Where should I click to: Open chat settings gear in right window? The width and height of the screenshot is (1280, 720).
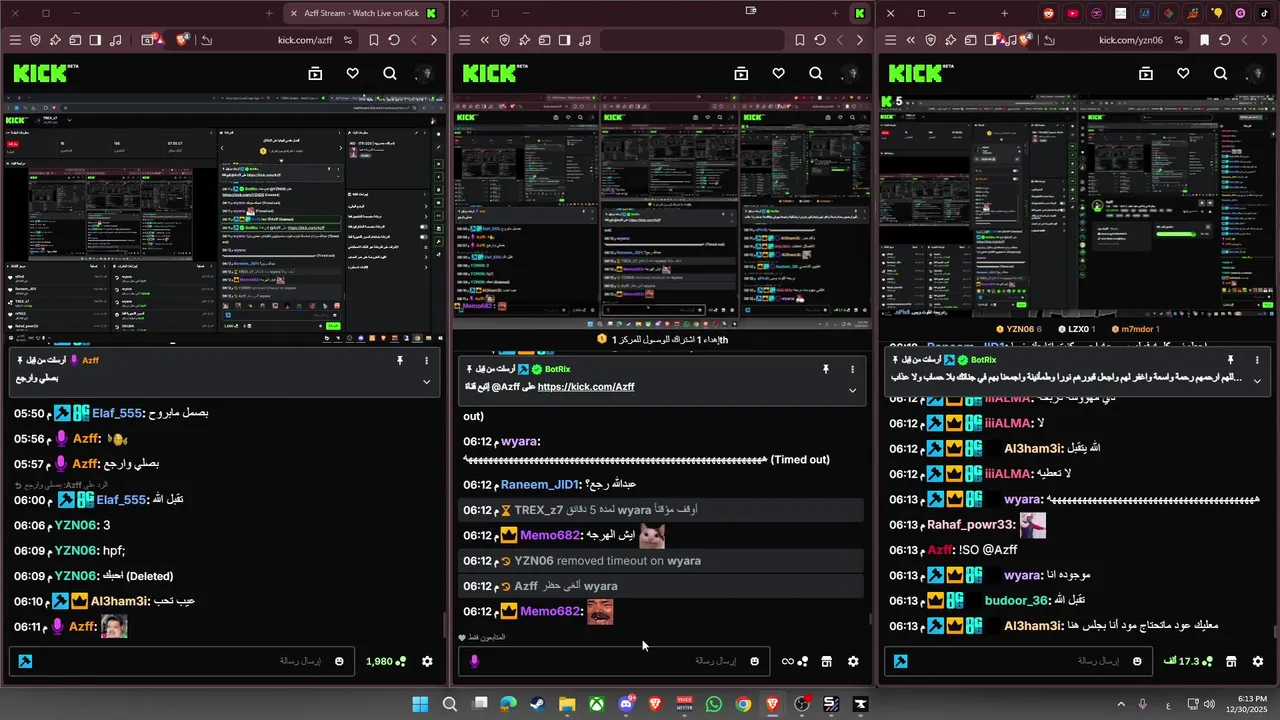(1258, 661)
